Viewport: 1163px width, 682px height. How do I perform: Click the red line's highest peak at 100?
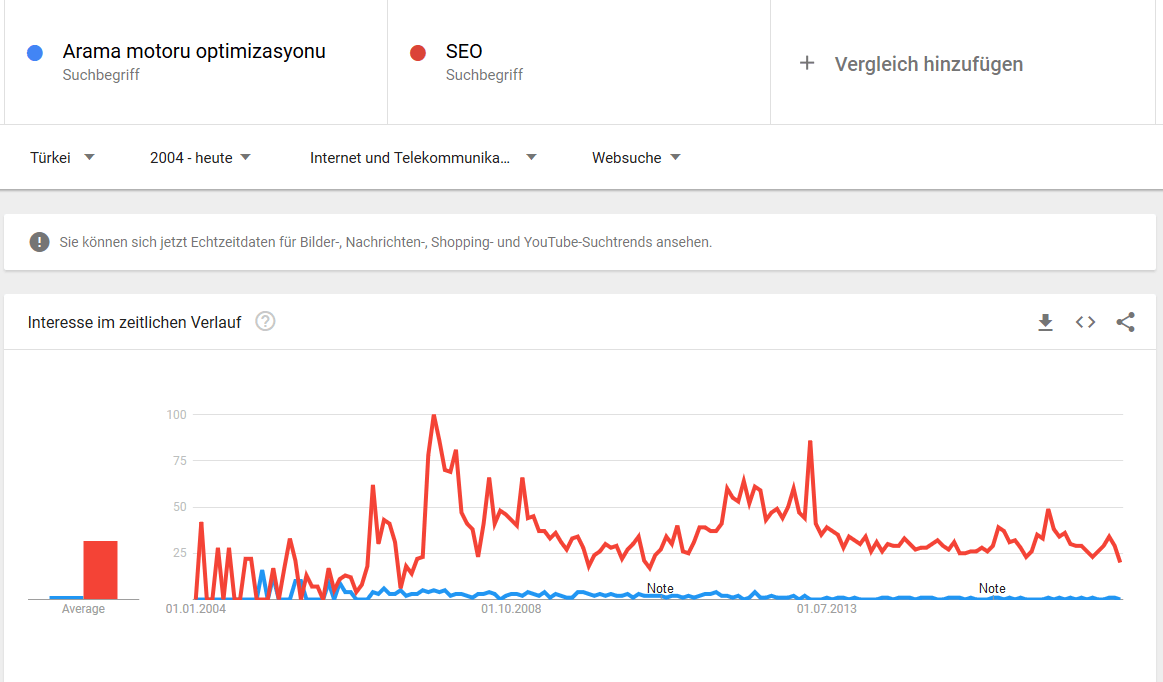point(433,415)
